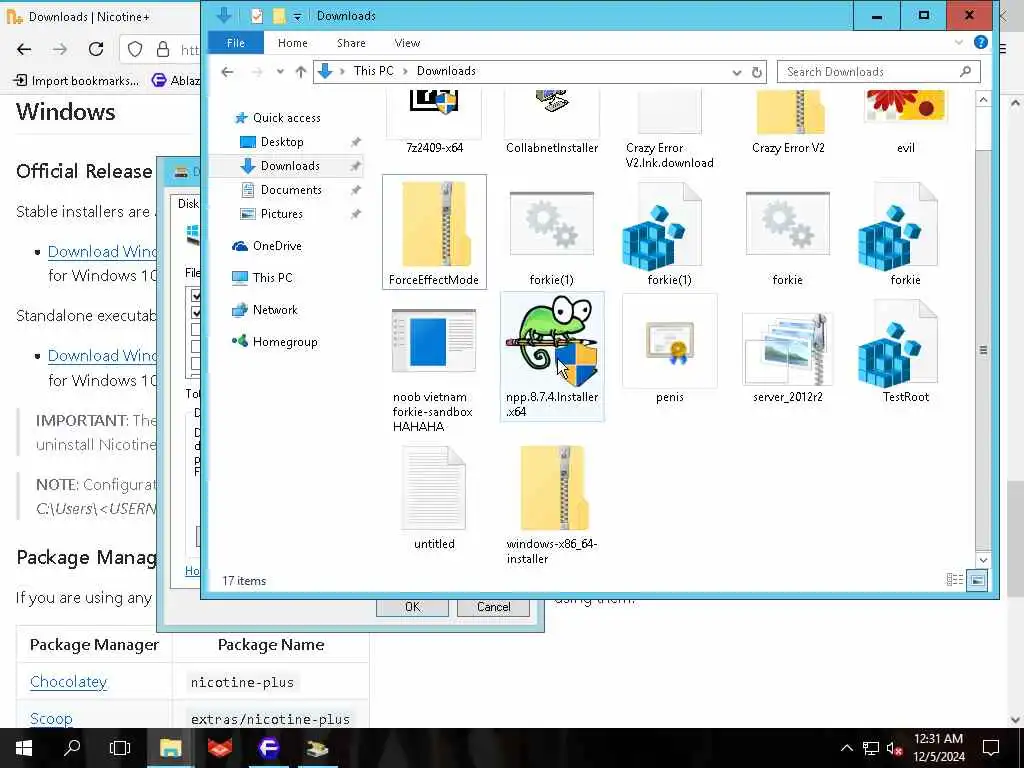
Task: Open recent locations dropdown arrow
Action: coord(280,72)
